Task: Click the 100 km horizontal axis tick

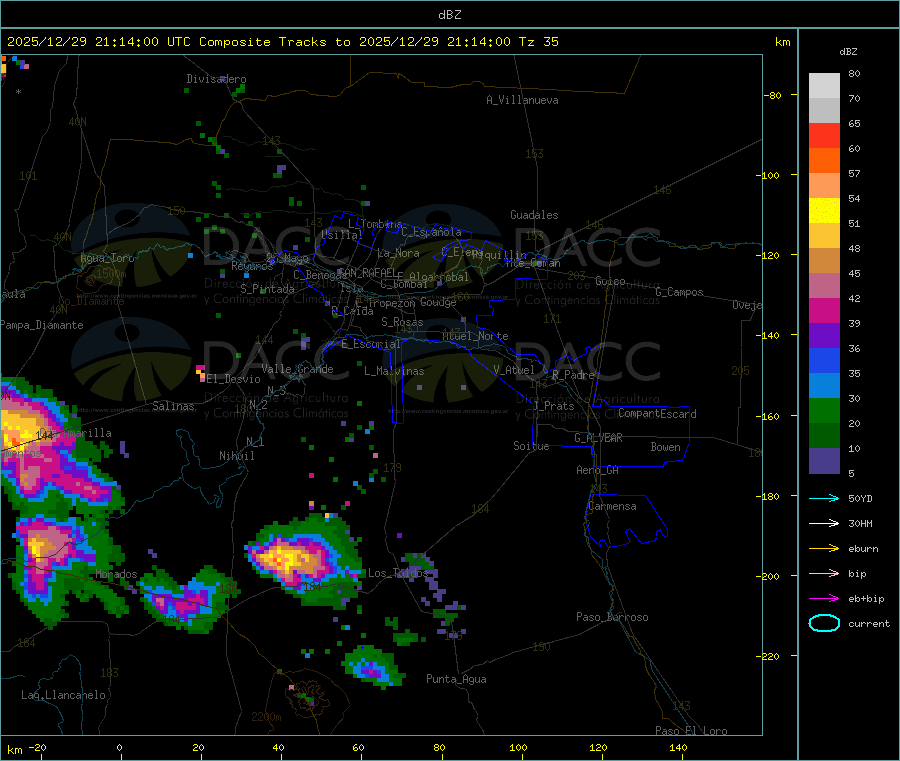Action: tap(518, 748)
